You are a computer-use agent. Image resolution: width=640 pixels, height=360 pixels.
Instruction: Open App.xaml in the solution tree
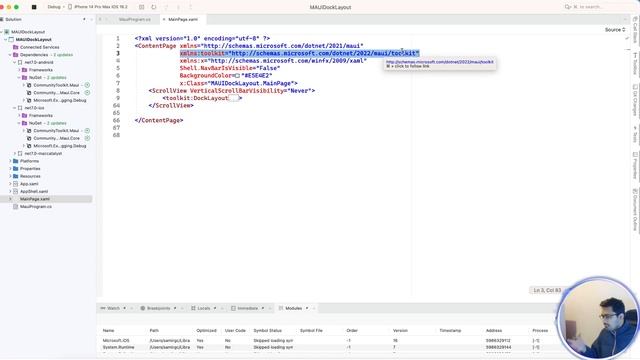click(29, 184)
